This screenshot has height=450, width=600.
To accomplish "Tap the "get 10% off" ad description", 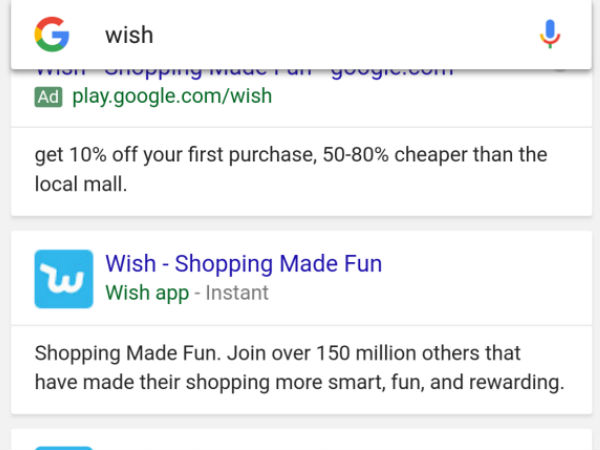I will [x=290, y=169].
